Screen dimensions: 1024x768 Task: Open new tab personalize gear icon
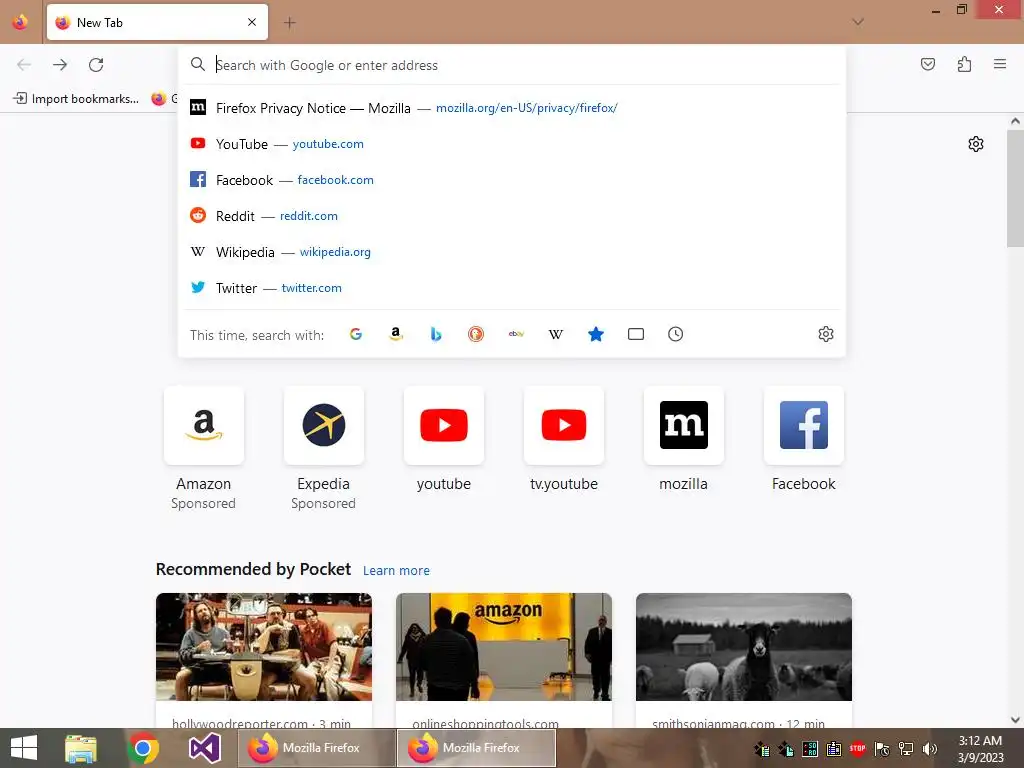coord(976,144)
